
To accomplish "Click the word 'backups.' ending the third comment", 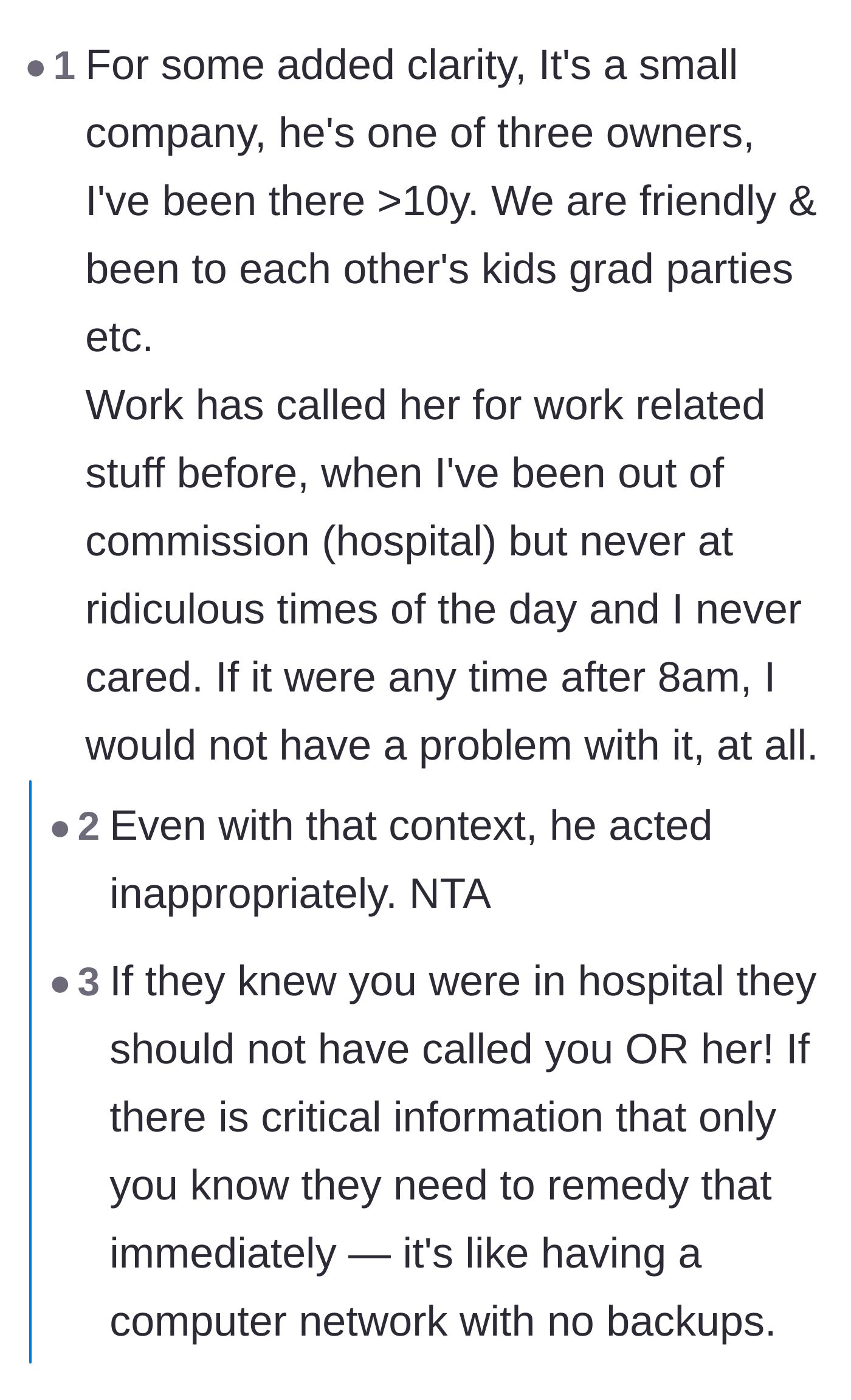I will [691, 1322].
